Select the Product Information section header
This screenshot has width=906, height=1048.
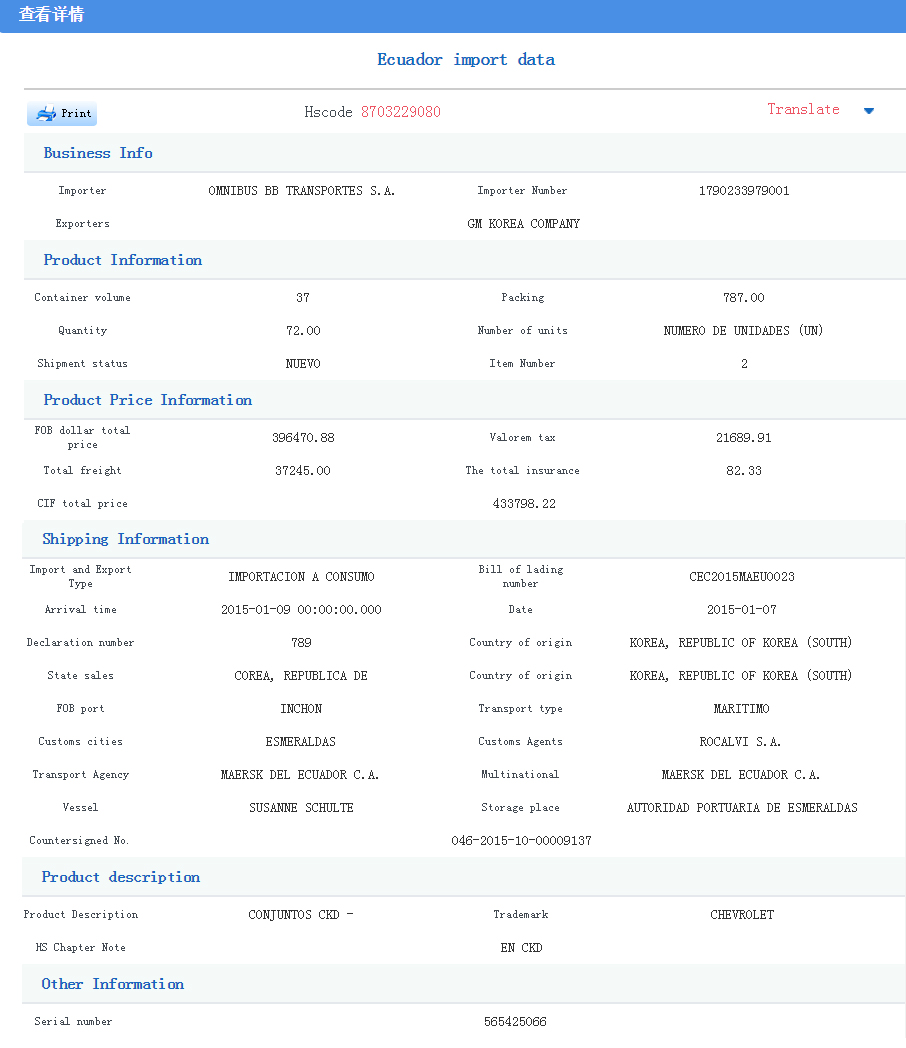point(122,260)
